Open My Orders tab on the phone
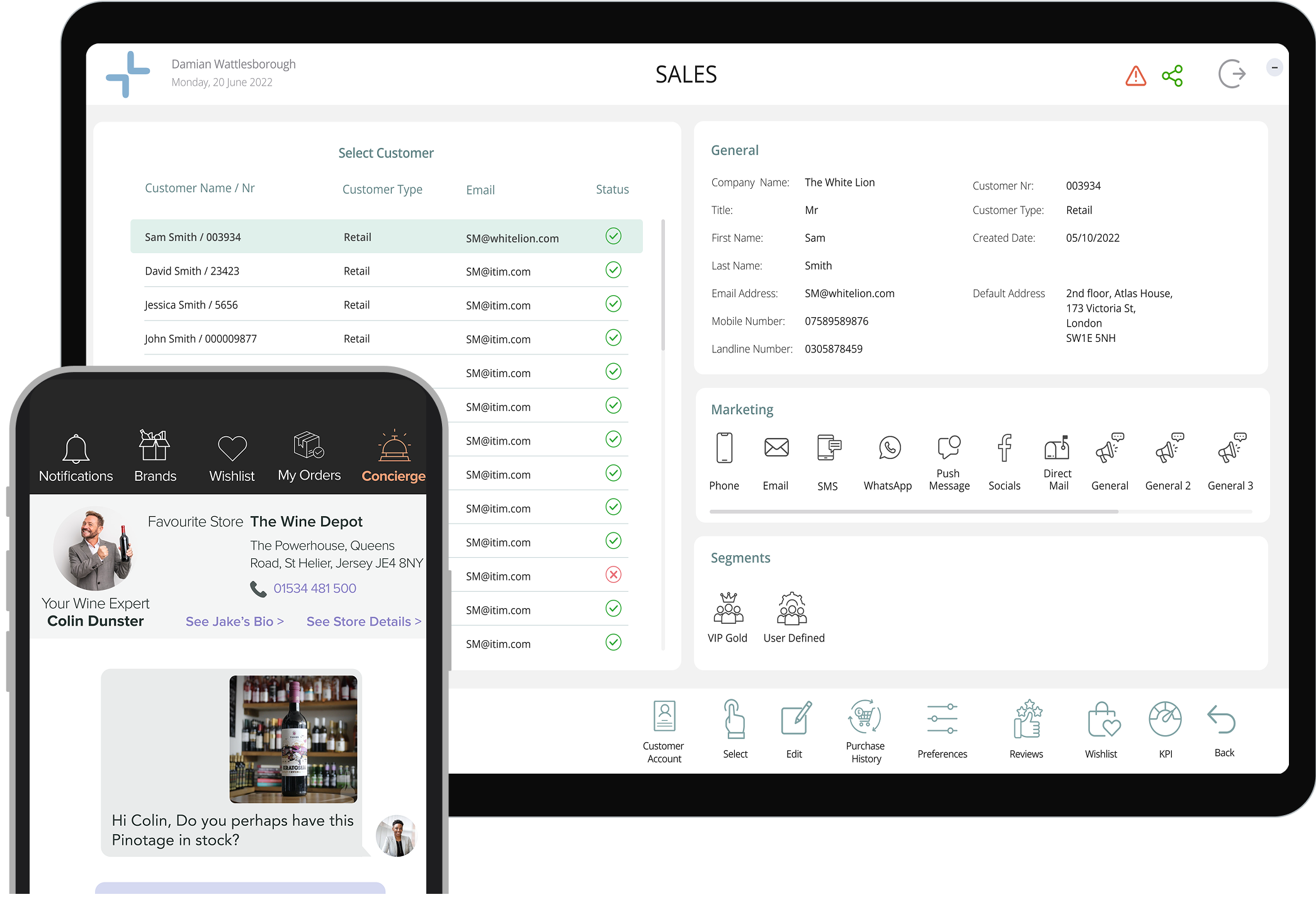 coord(309,457)
